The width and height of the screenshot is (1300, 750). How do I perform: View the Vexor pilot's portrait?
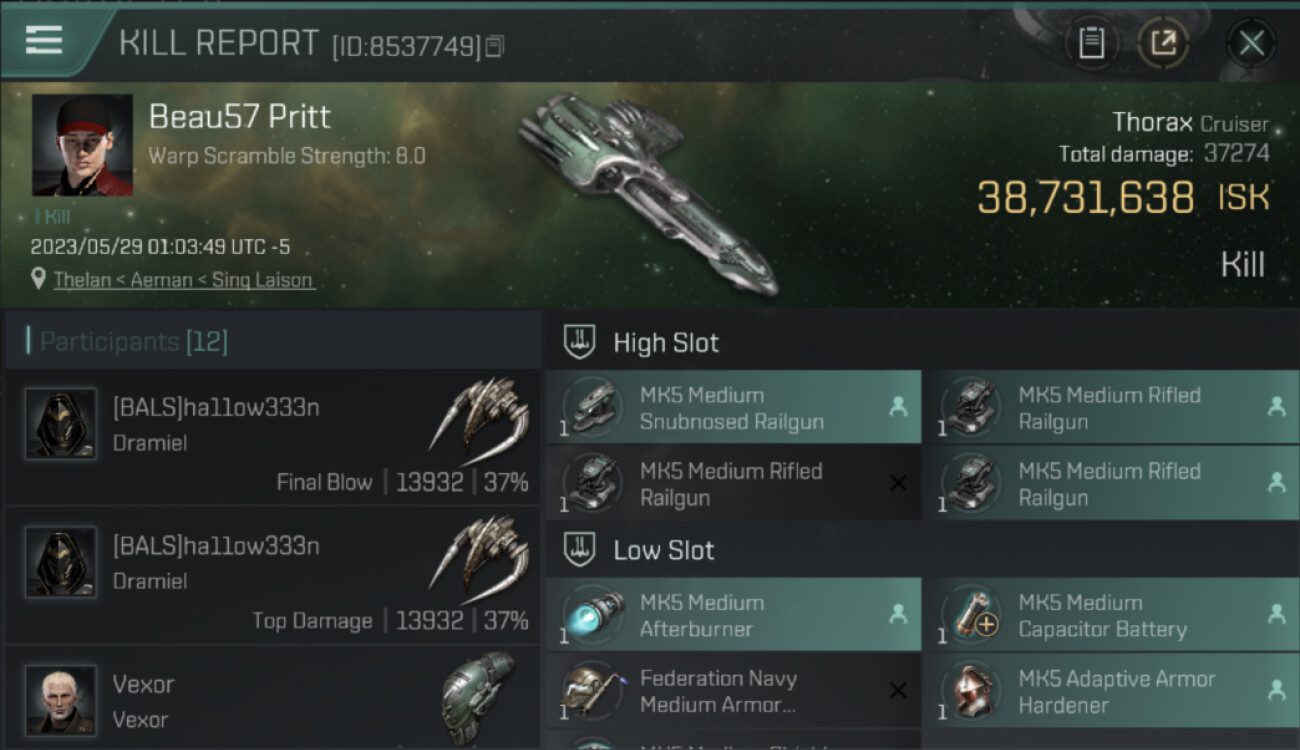pyautogui.click(x=61, y=699)
